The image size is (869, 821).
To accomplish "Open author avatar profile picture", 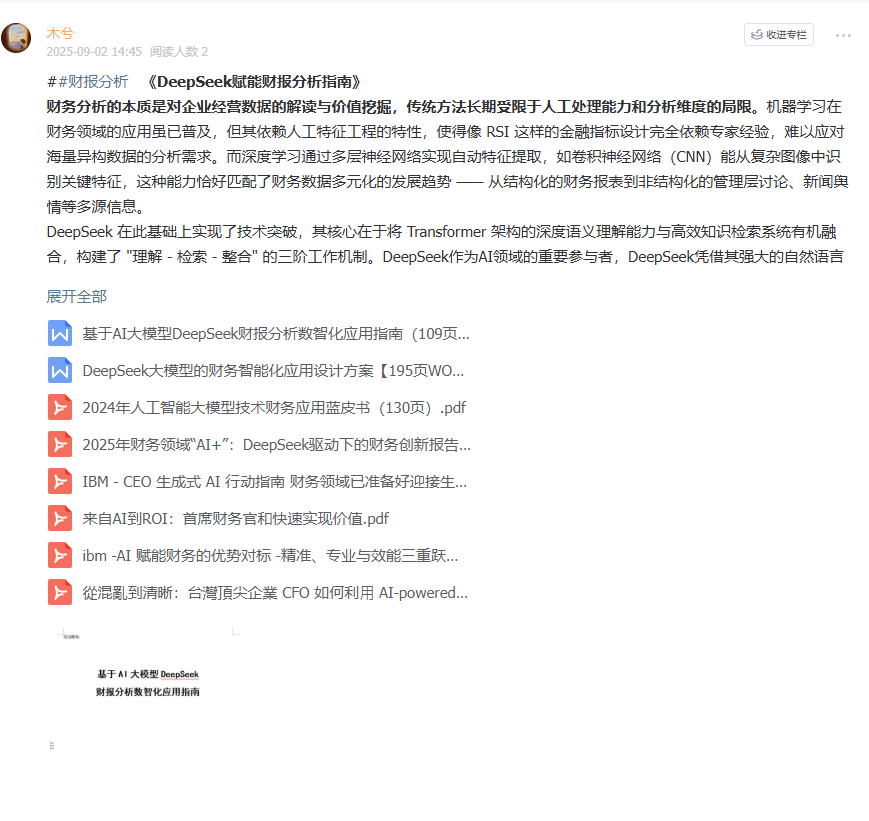I will click(16, 38).
